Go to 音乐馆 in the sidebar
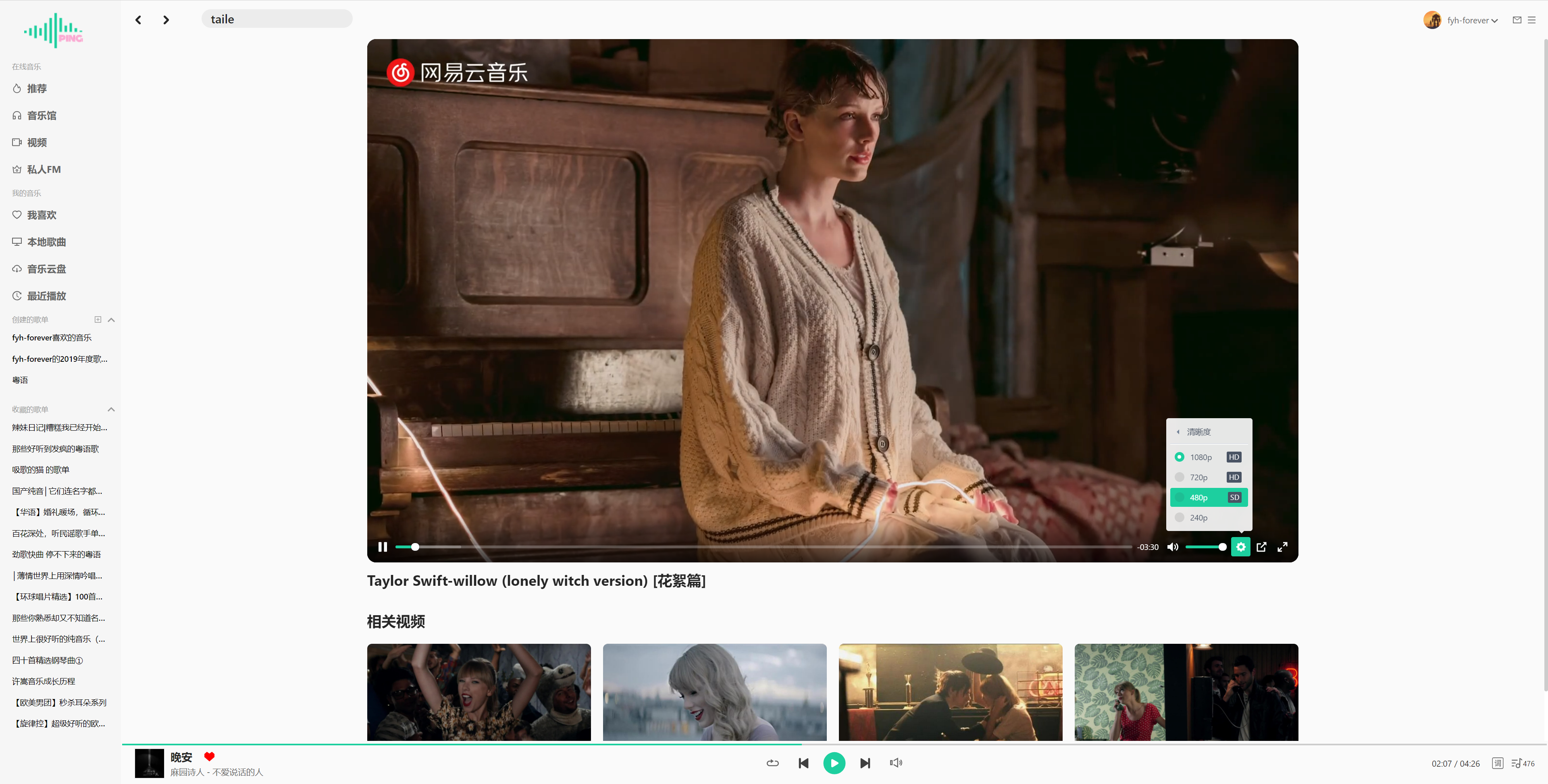Viewport: 1548px width, 784px height. point(42,115)
